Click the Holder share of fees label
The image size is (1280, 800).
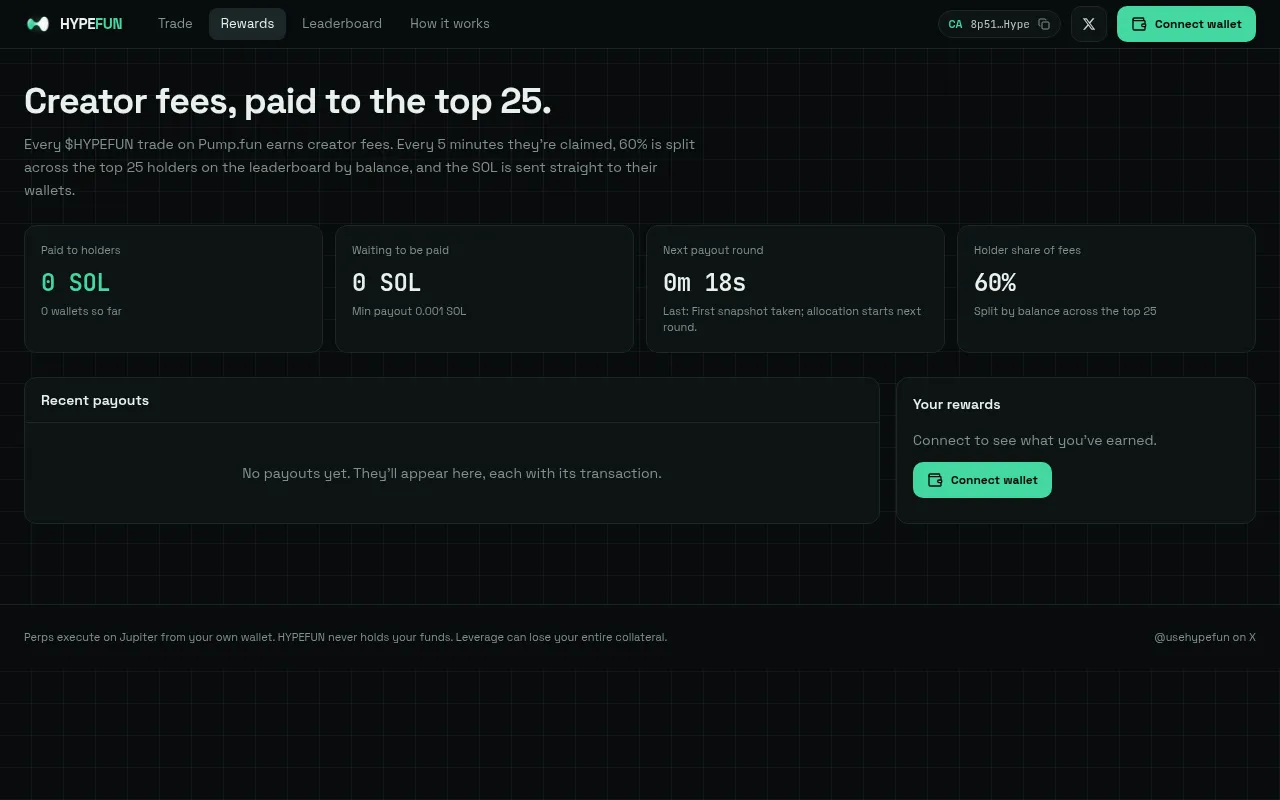(x=1027, y=250)
